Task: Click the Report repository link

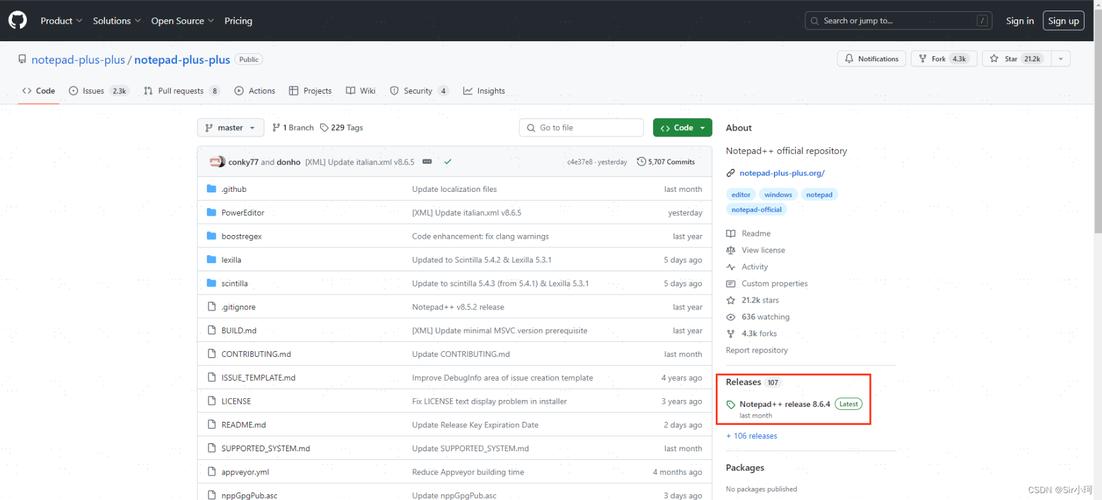Action: (x=757, y=350)
